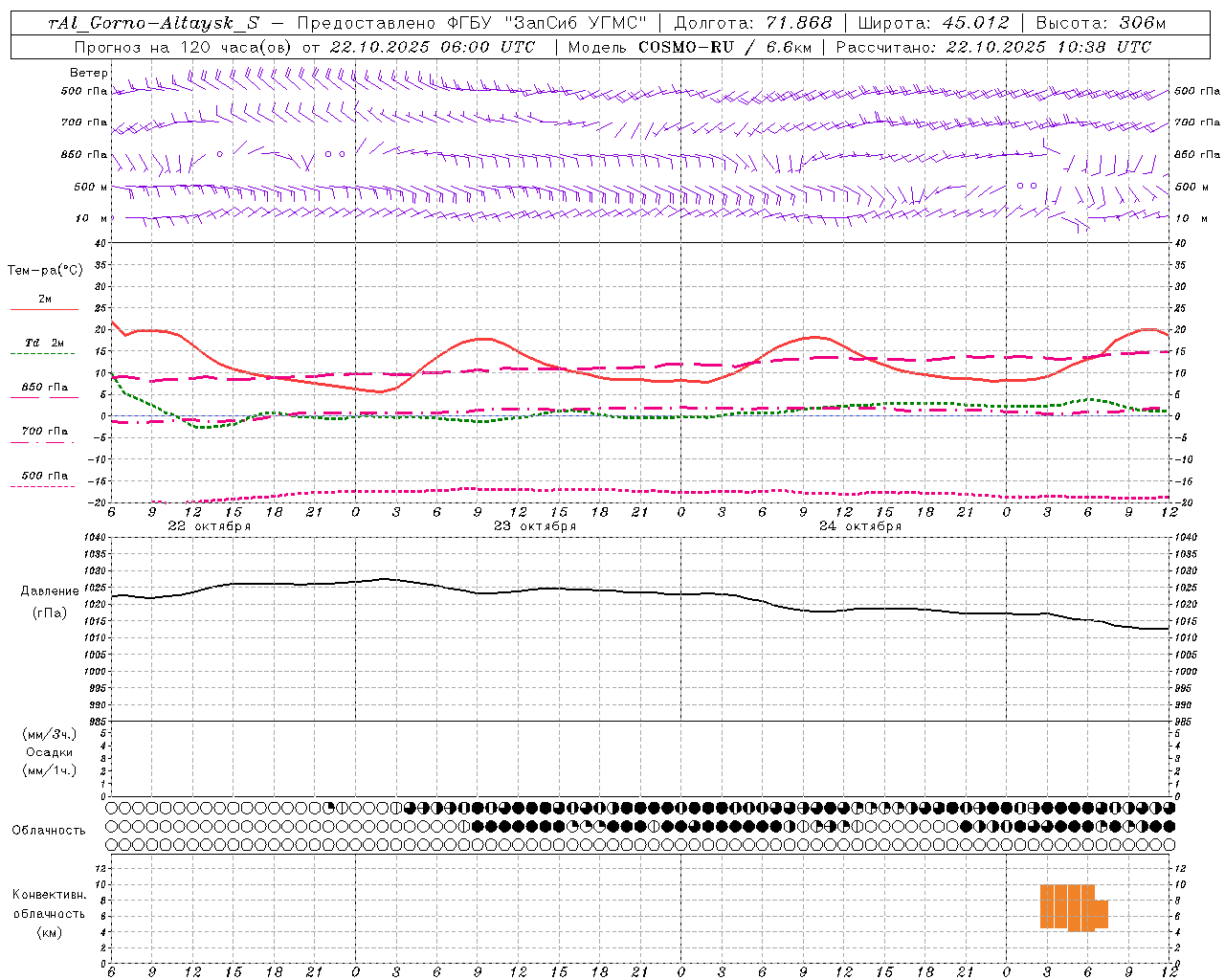Select the 2м solid-line legend entry
The image size is (1225, 980).
point(45,301)
